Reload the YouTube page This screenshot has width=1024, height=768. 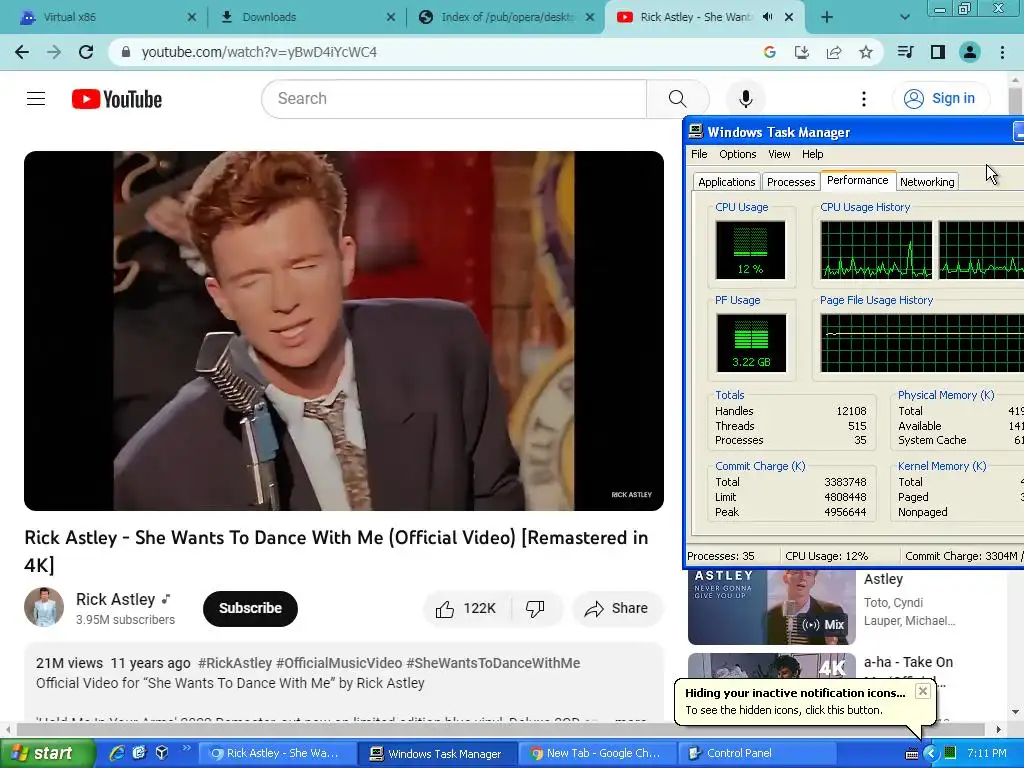click(86, 52)
